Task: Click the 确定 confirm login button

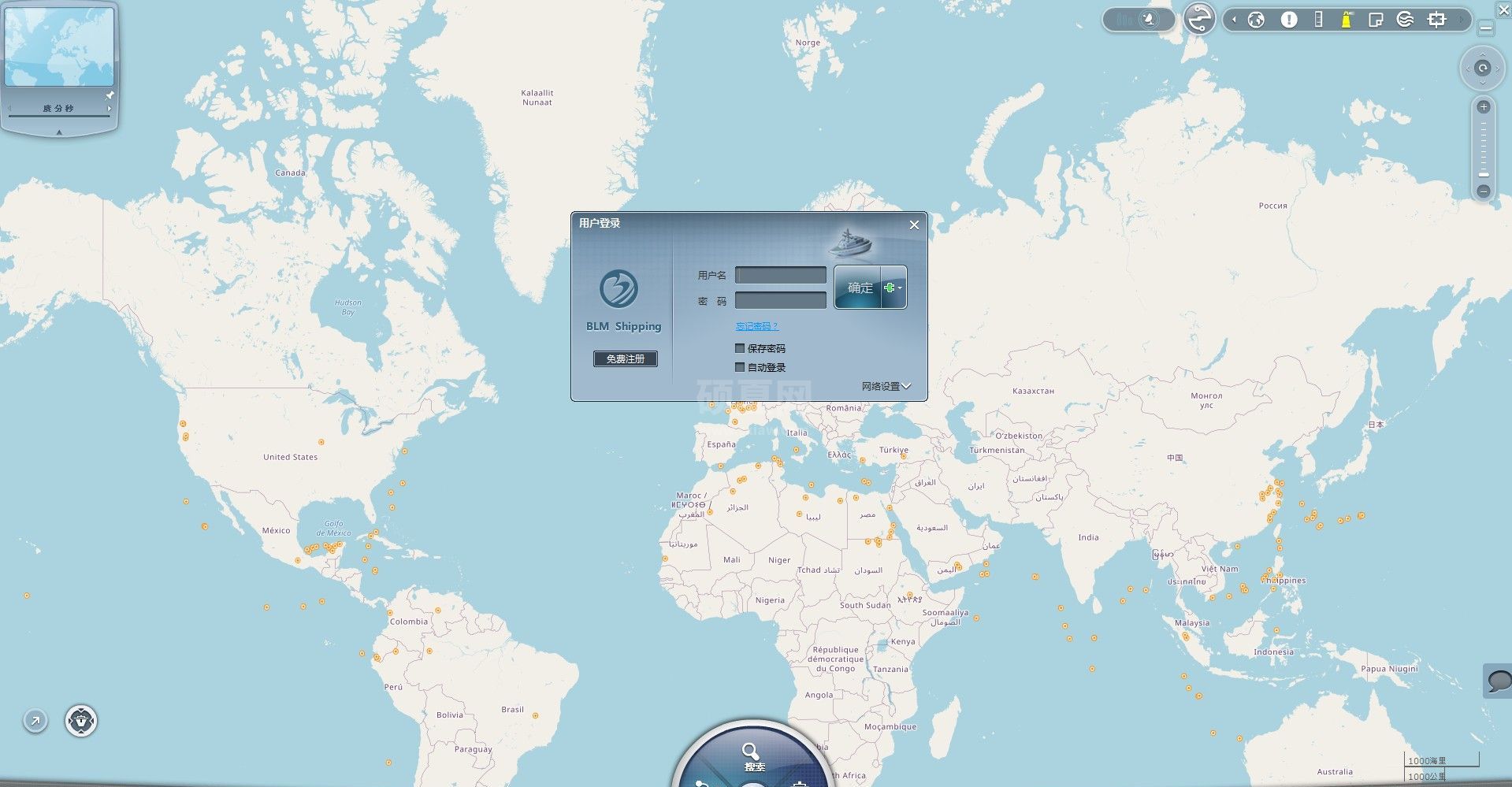Action: [x=859, y=288]
